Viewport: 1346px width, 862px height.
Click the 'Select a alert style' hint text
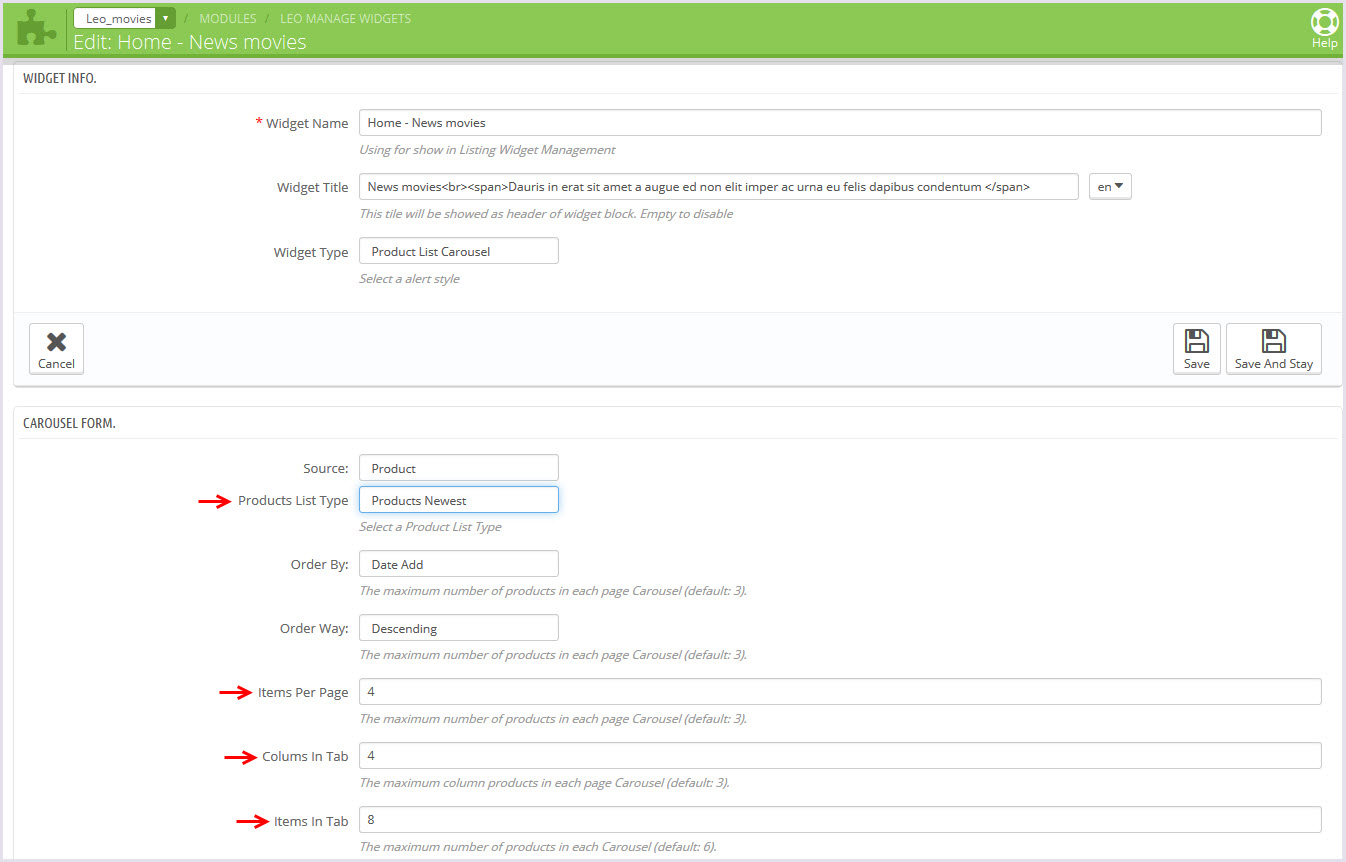pyautogui.click(x=409, y=279)
